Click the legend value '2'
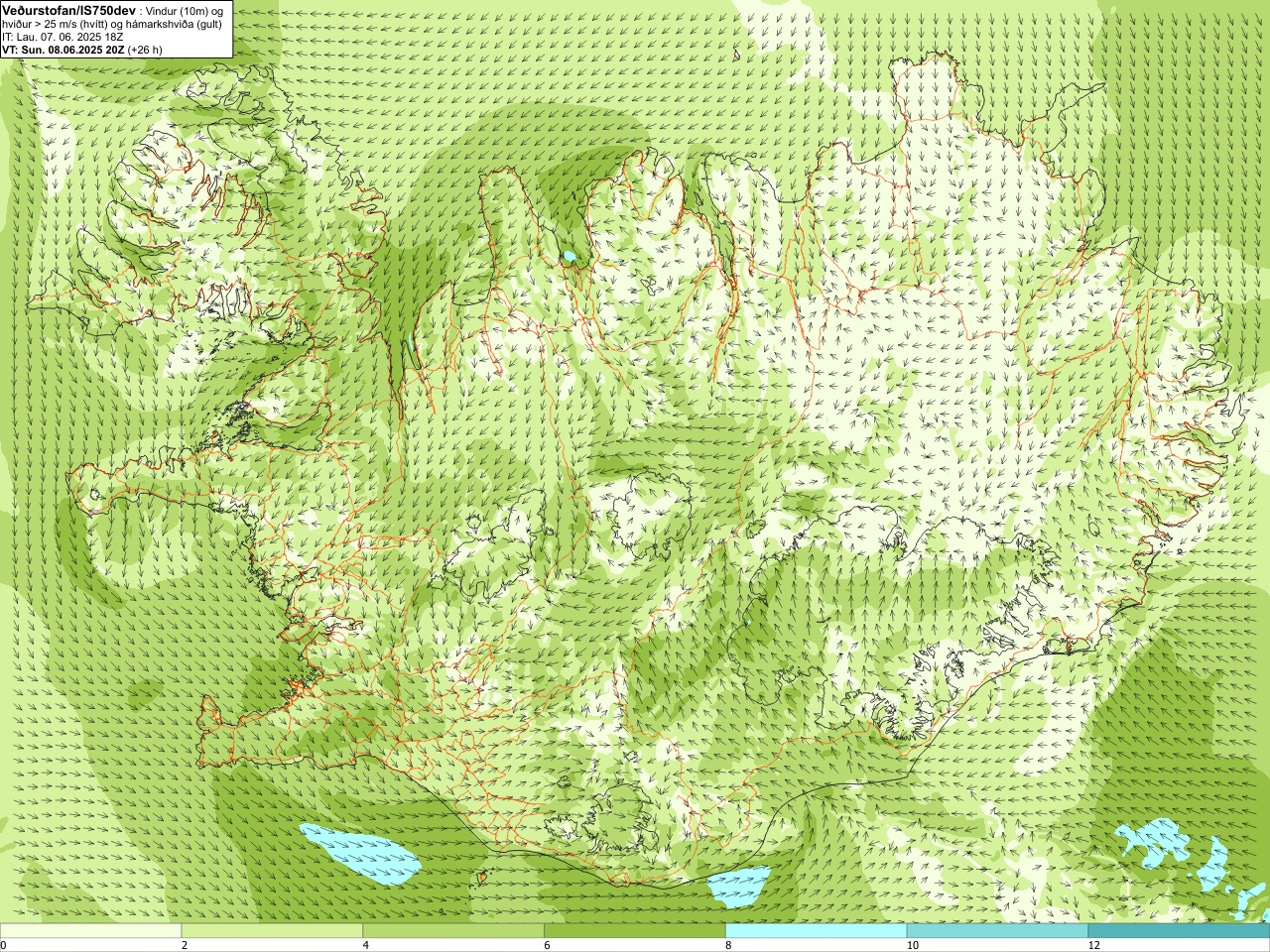This screenshot has height=952, width=1270. click(185, 945)
